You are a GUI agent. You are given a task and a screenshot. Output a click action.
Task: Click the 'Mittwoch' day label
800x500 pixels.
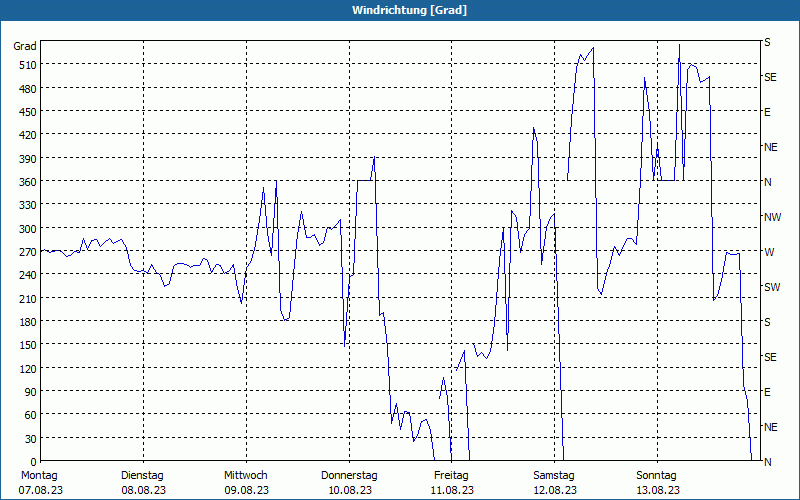click(245, 475)
